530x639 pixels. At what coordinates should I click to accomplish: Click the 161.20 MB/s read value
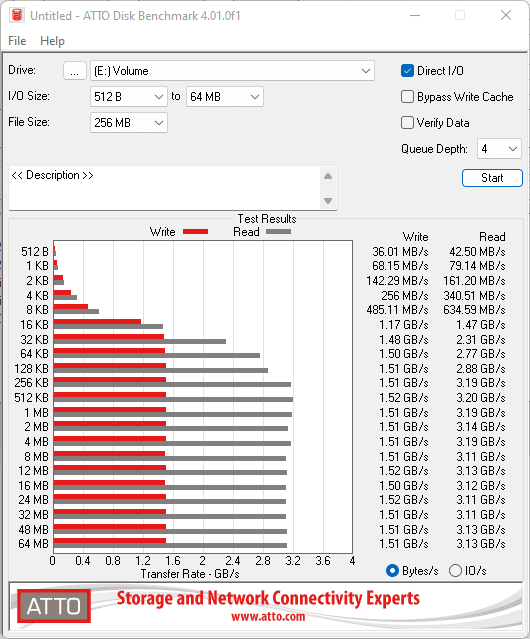(x=474, y=280)
